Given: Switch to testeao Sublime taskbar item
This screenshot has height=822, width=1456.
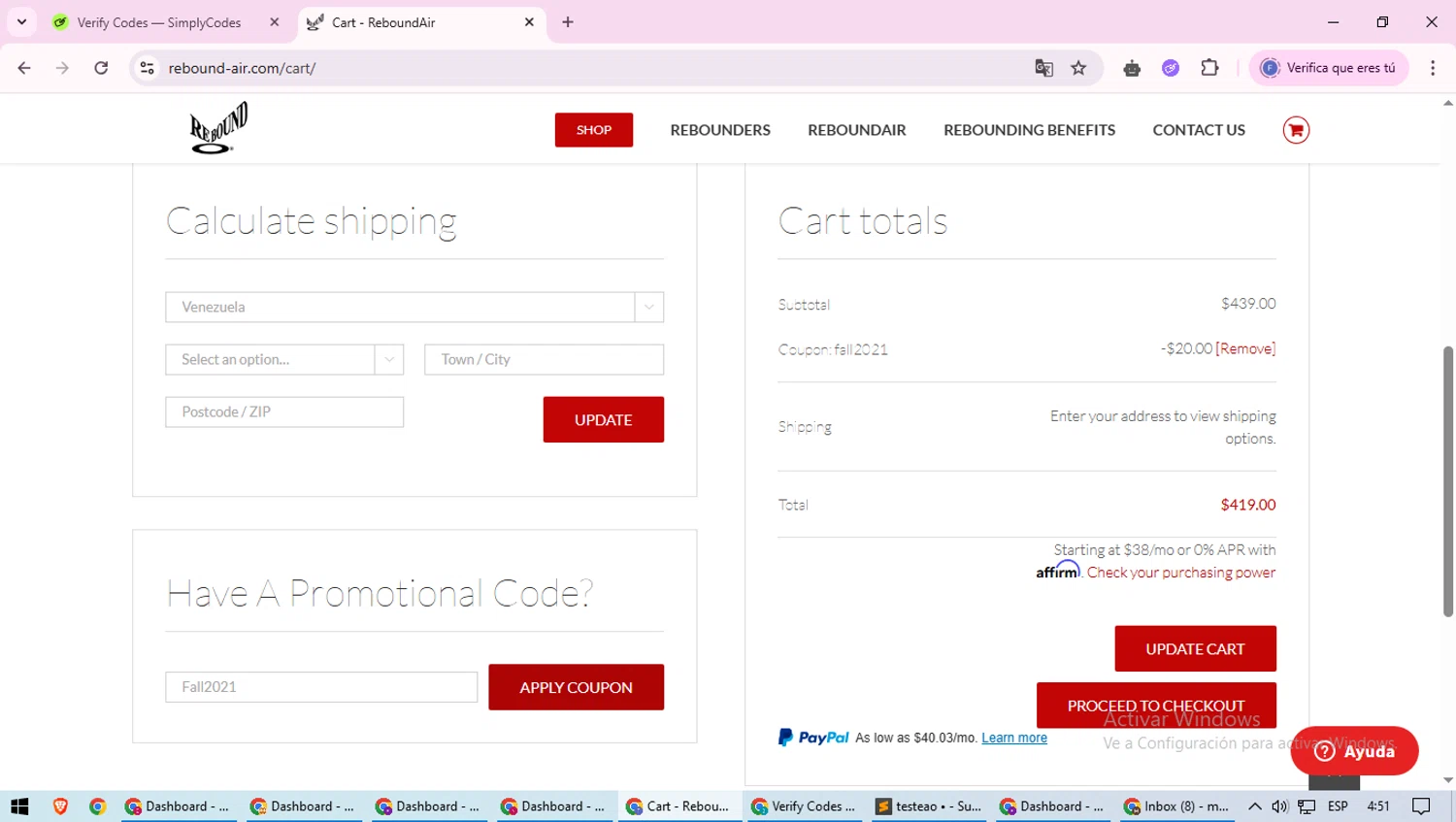Looking at the screenshot, I should pos(928,806).
